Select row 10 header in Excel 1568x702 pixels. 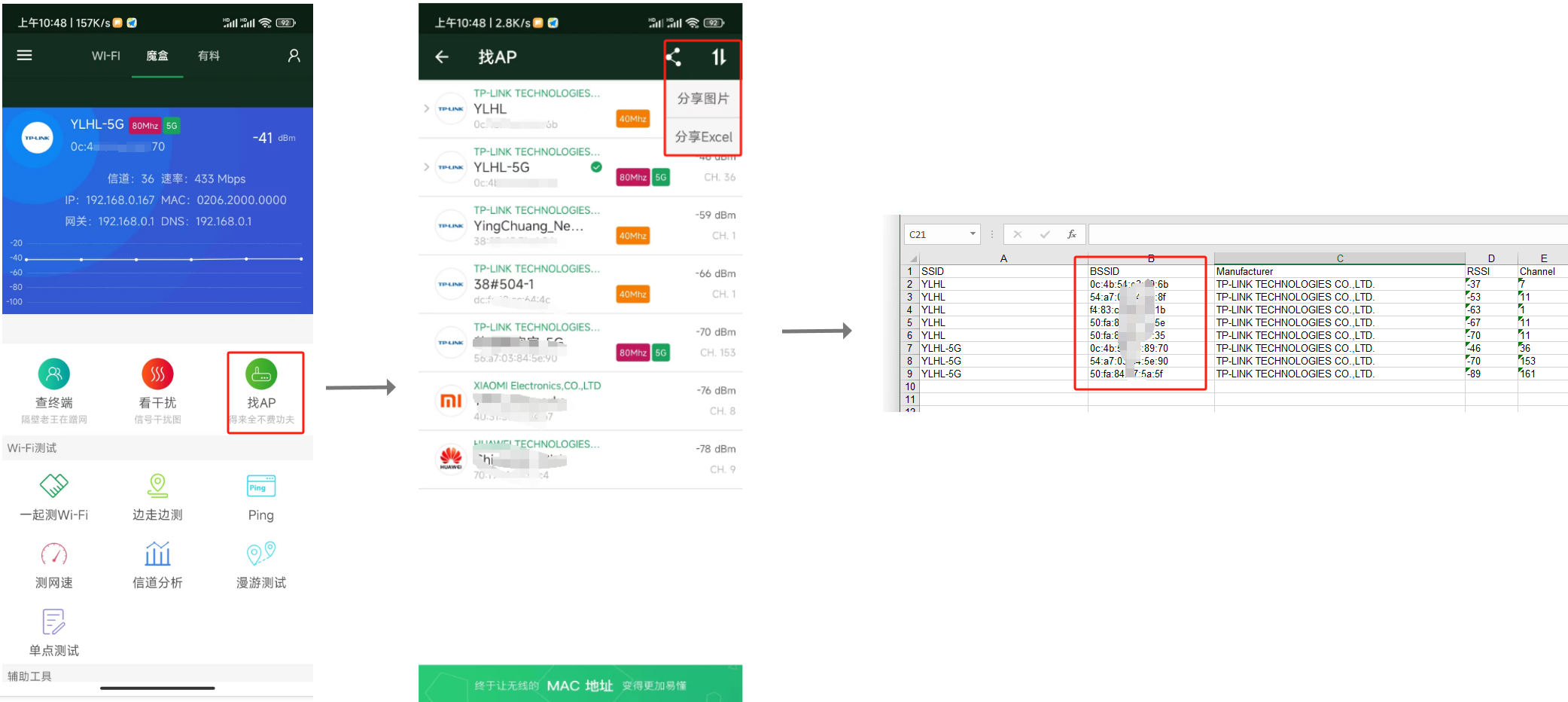910,386
